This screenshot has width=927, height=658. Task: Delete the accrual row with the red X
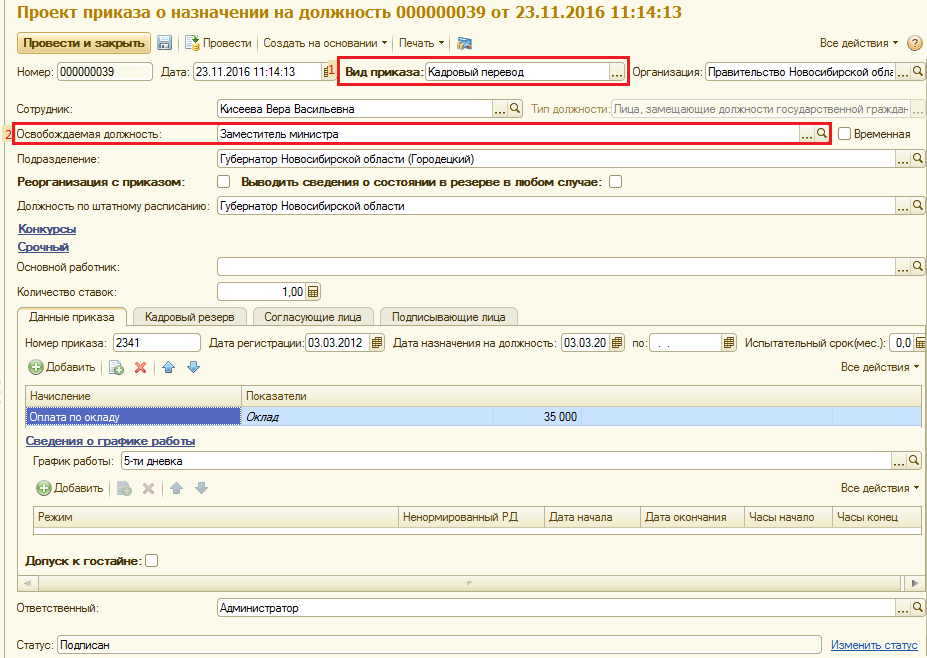click(x=140, y=367)
